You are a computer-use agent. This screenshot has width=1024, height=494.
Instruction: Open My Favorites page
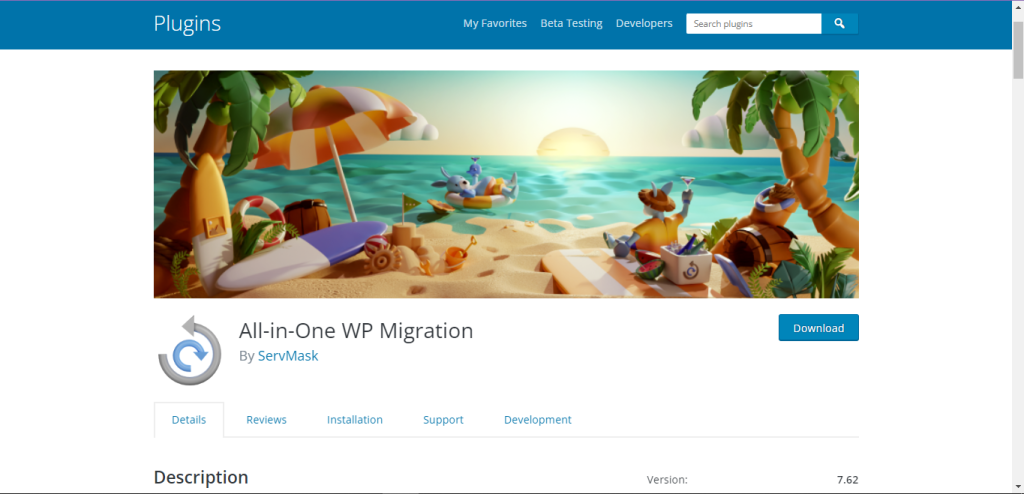point(495,23)
